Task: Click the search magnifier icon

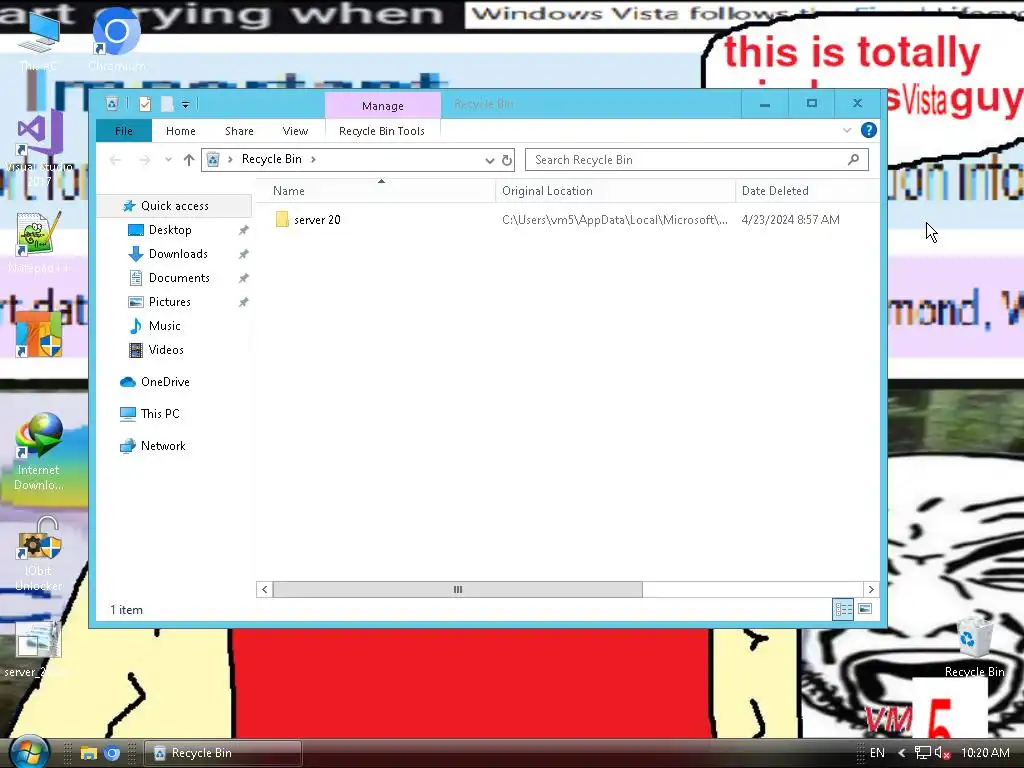Action: point(853,159)
